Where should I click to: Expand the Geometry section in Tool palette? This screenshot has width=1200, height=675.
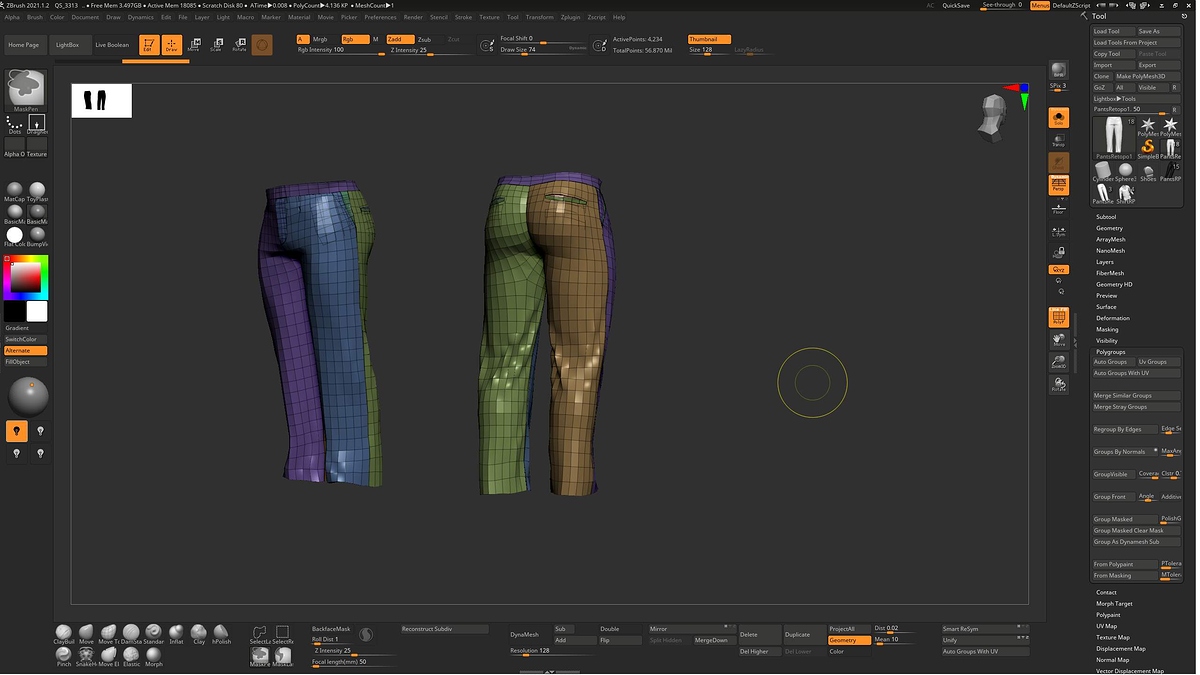click(1109, 228)
